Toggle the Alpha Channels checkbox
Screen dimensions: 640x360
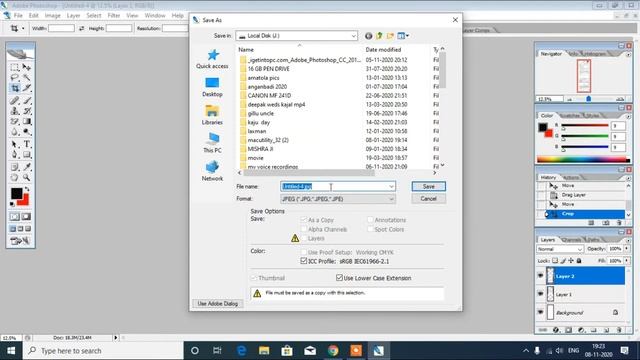[x=304, y=229]
